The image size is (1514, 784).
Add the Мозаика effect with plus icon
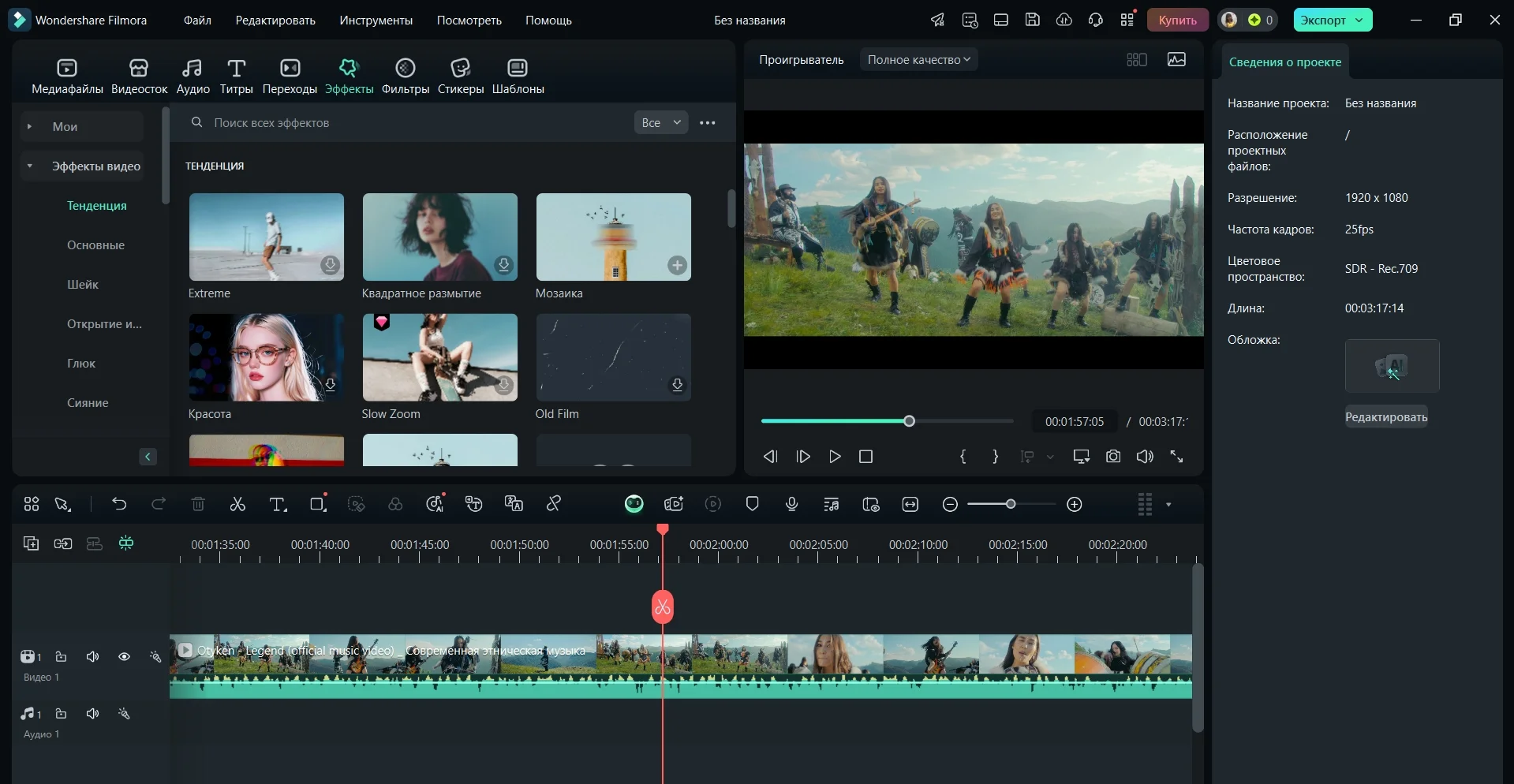coord(678,265)
